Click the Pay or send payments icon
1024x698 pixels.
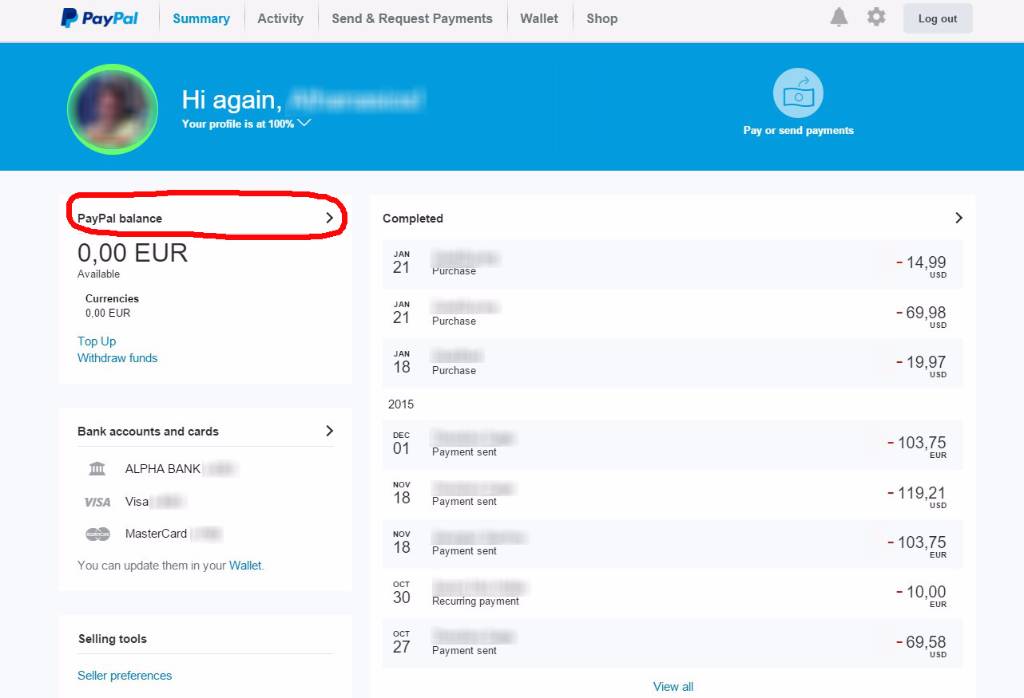(x=798, y=94)
